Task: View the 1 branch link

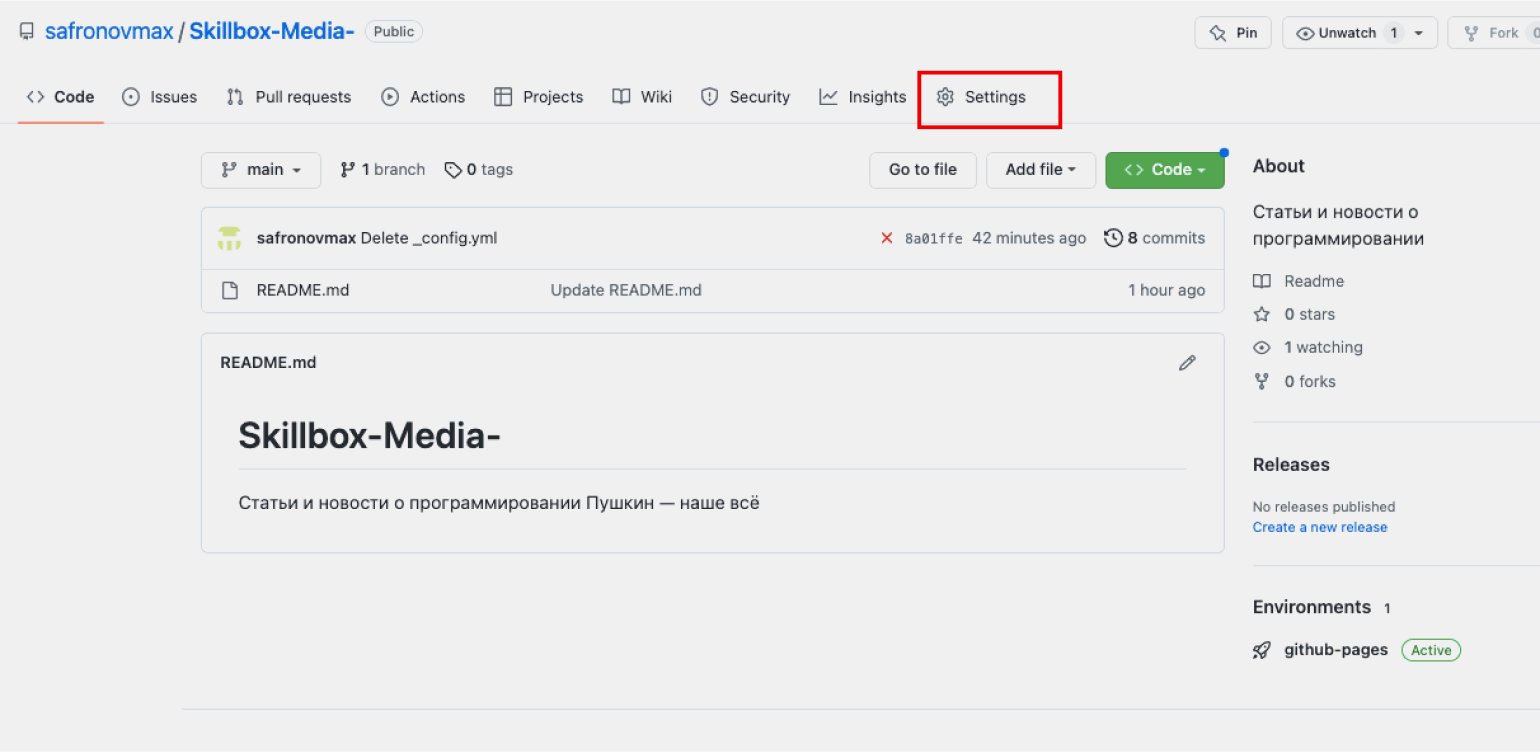Action: [x=383, y=170]
